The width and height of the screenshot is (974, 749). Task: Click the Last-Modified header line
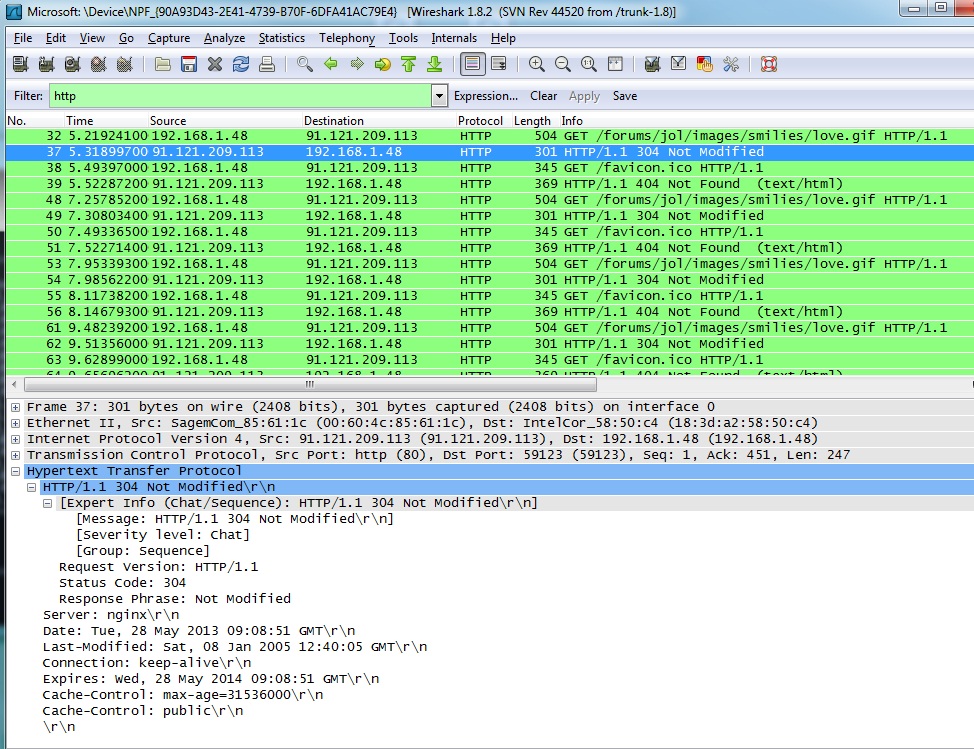[x=235, y=647]
